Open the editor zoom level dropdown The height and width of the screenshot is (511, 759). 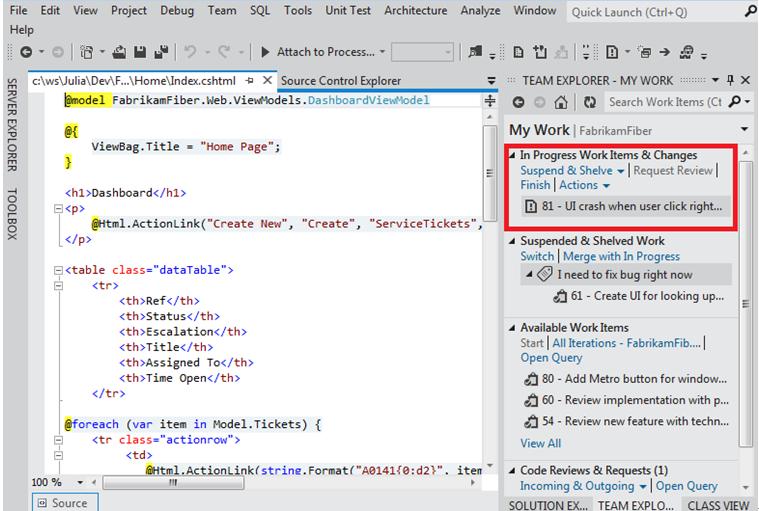(x=80, y=482)
